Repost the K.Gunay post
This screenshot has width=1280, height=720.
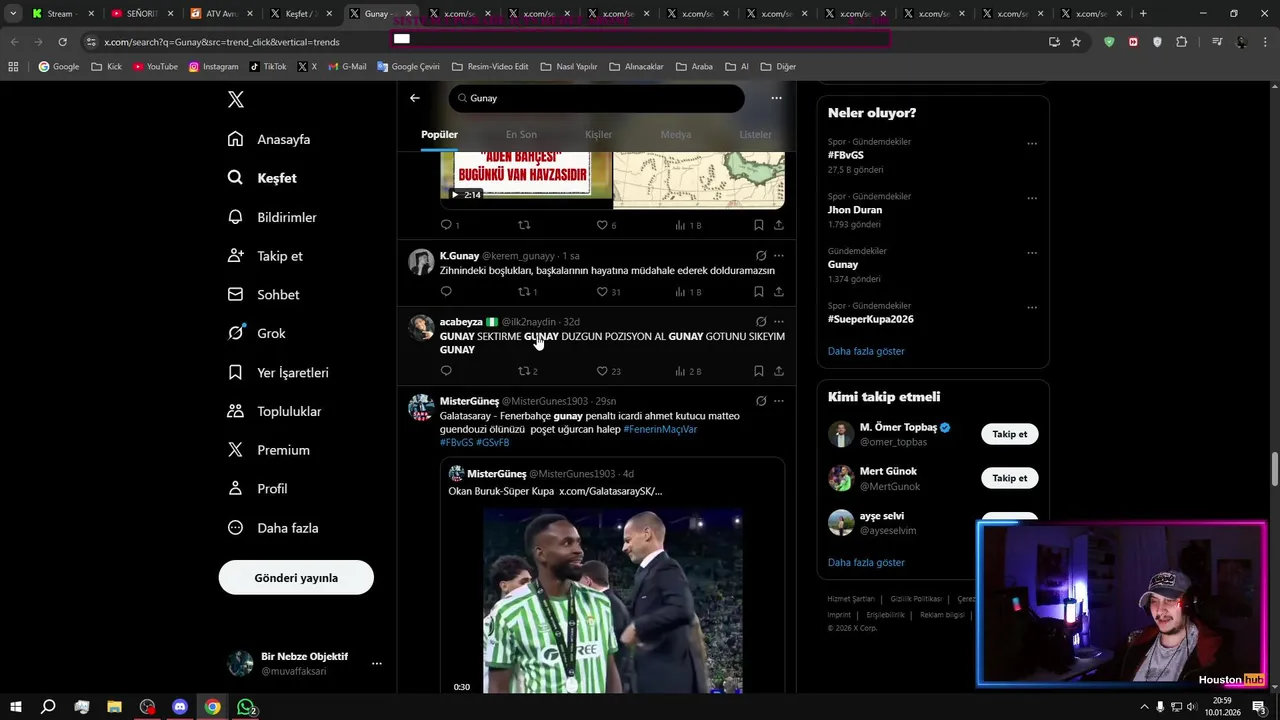pyautogui.click(x=523, y=292)
